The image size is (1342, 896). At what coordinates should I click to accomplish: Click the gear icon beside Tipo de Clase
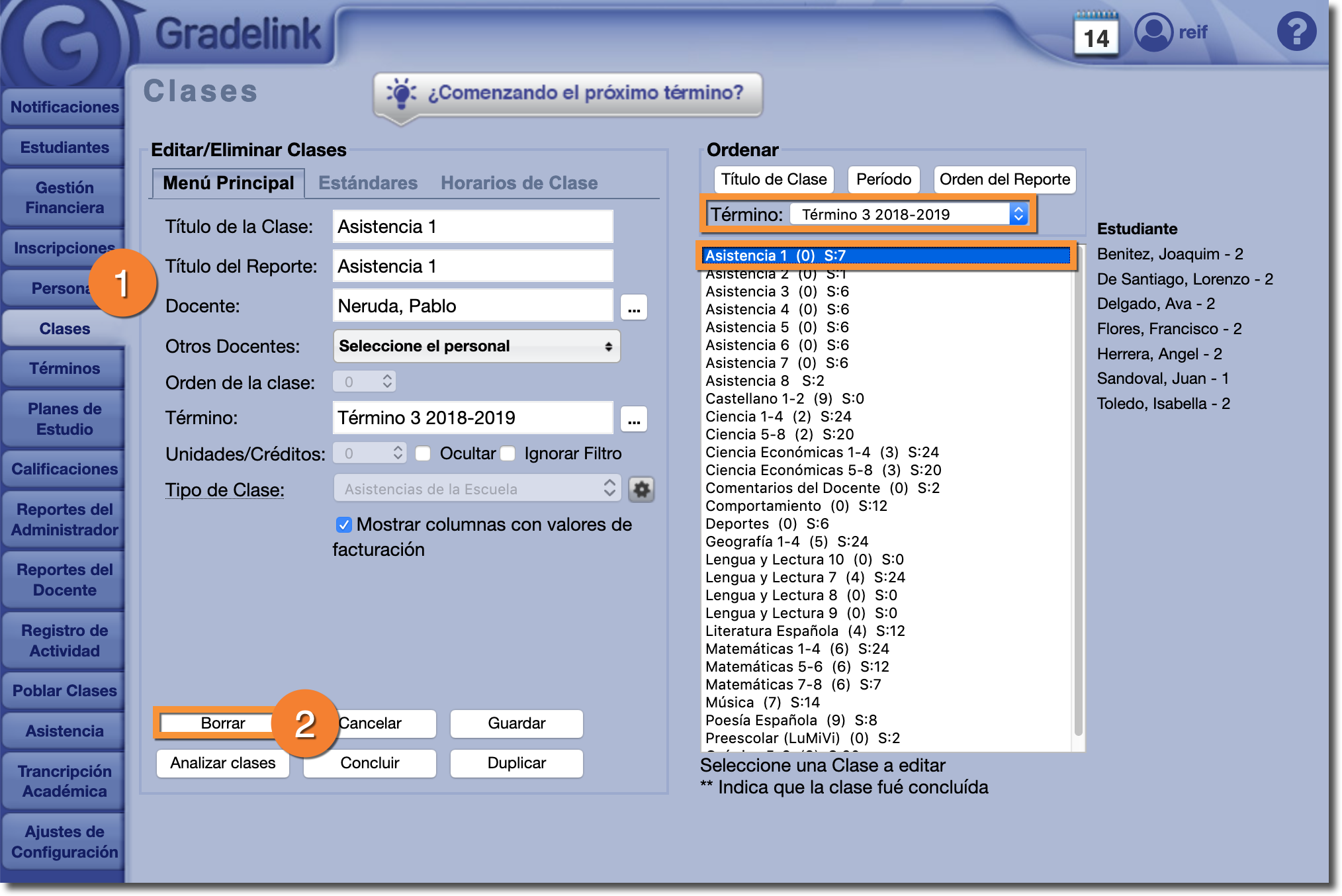(641, 490)
